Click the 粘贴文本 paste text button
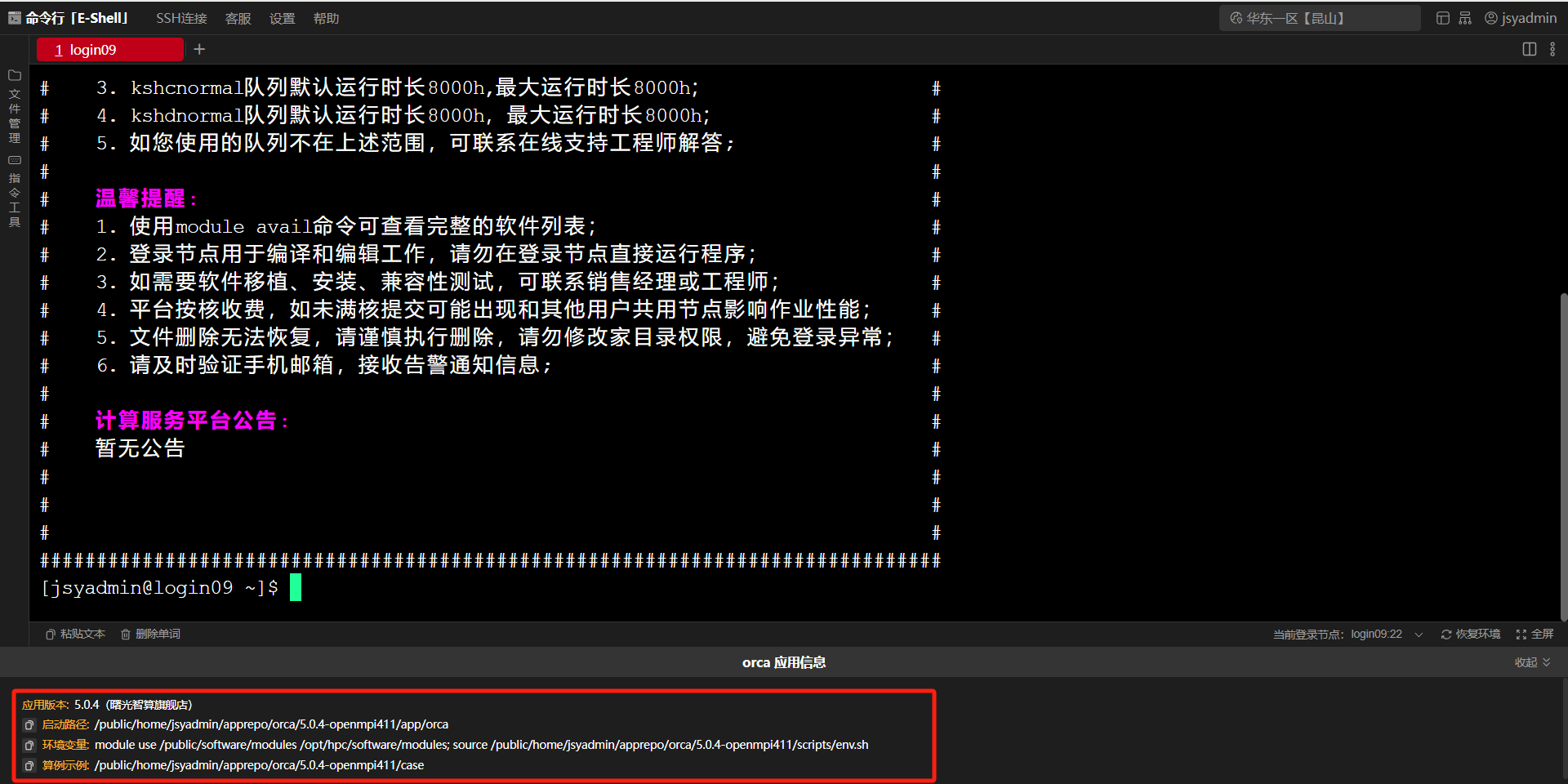The image size is (1568, 784). click(x=75, y=635)
